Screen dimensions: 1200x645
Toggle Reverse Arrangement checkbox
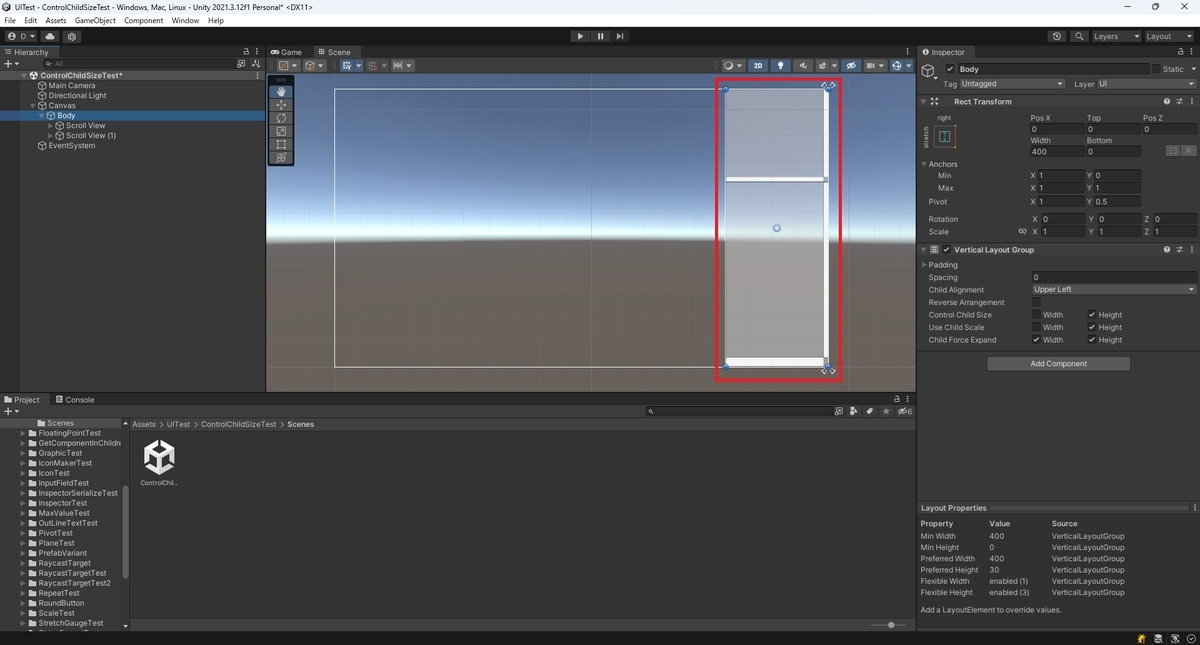tap(1036, 302)
